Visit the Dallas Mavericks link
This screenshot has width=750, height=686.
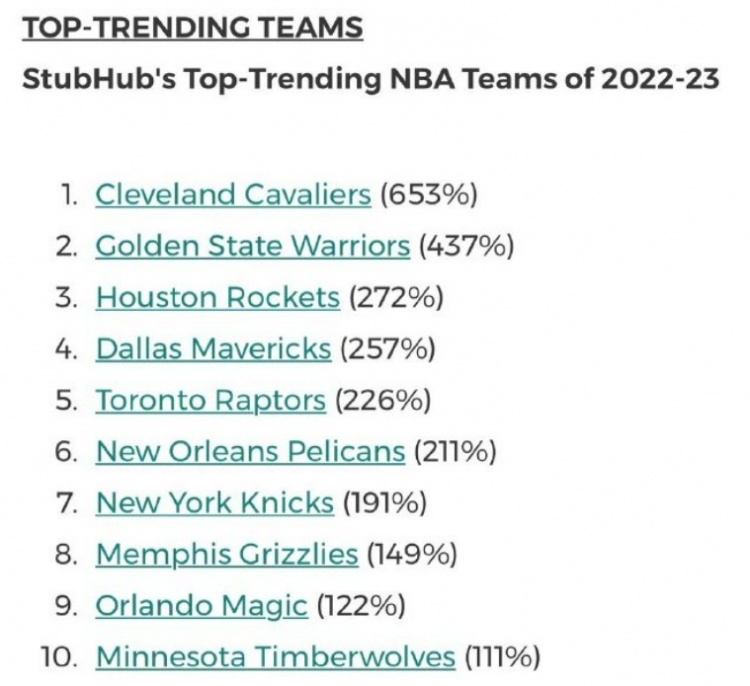coord(213,349)
